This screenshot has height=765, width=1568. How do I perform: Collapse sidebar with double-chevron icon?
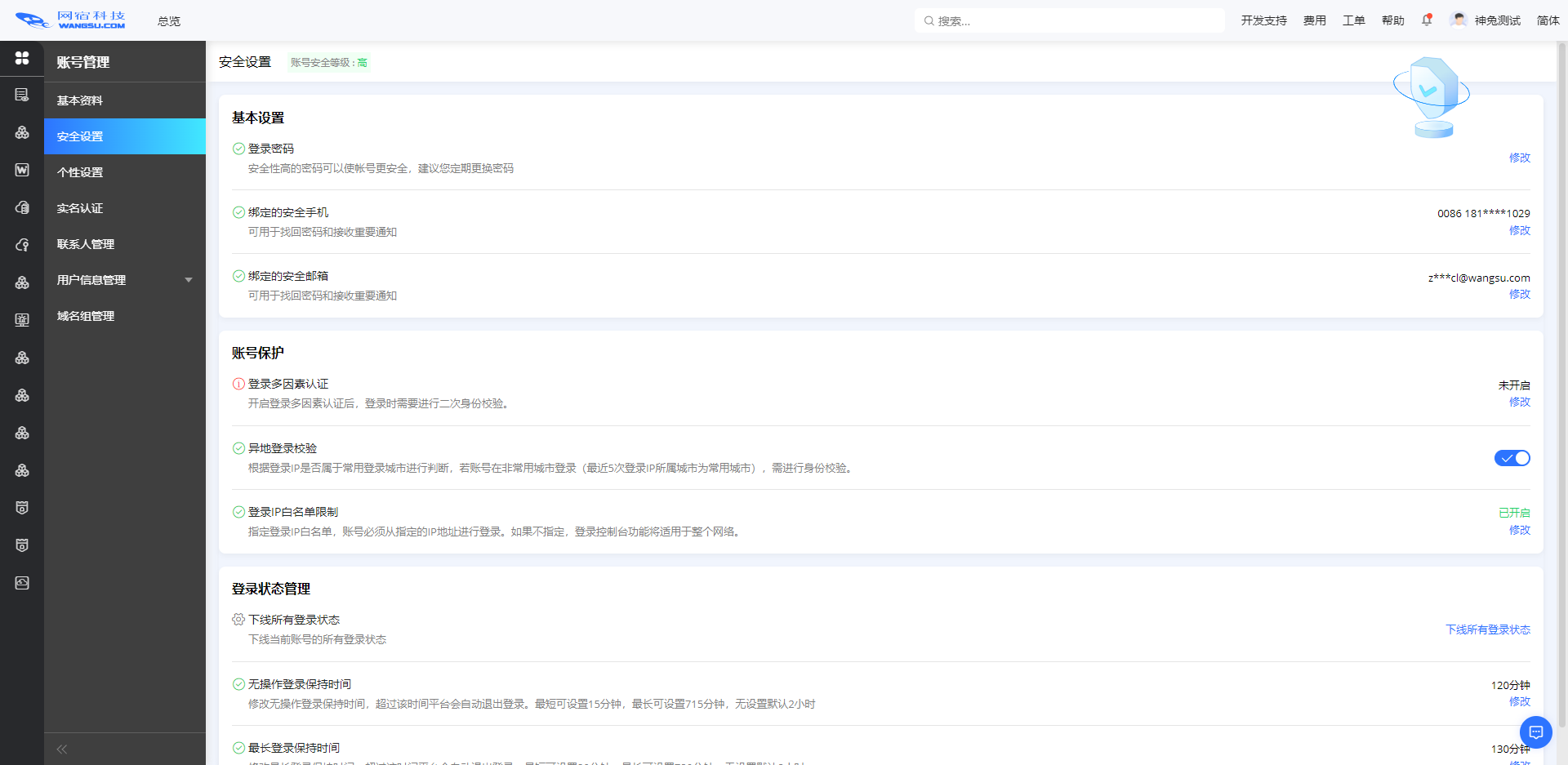(x=61, y=749)
